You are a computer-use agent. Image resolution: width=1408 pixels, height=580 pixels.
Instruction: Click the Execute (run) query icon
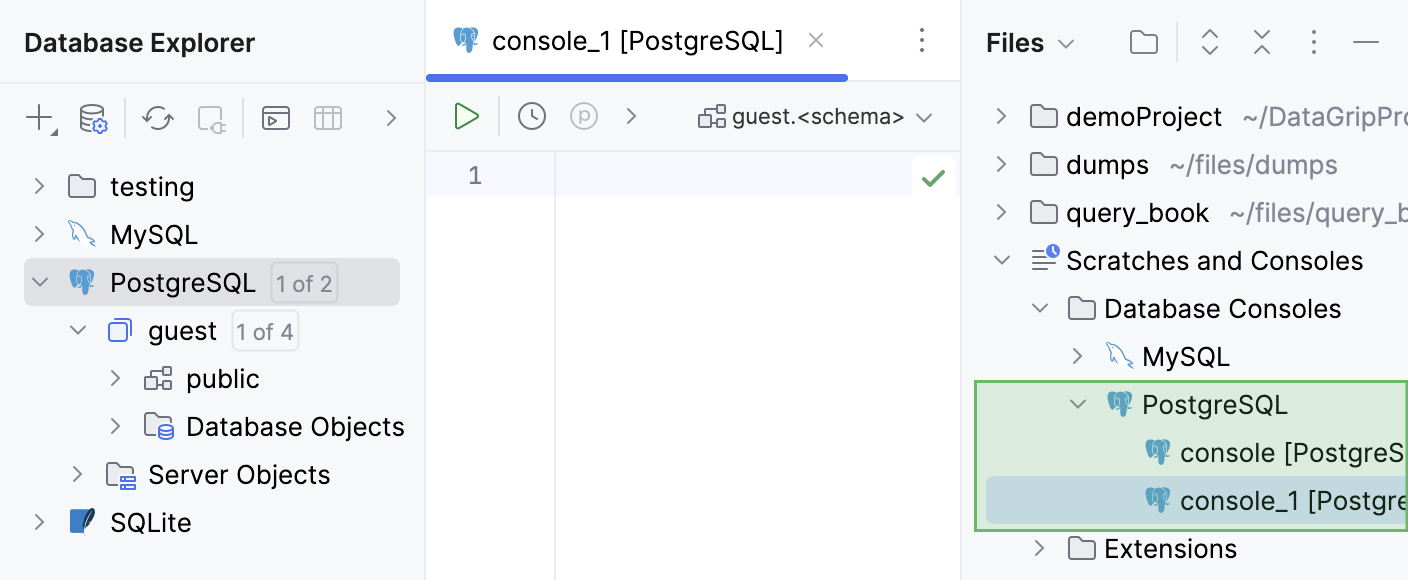click(466, 117)
